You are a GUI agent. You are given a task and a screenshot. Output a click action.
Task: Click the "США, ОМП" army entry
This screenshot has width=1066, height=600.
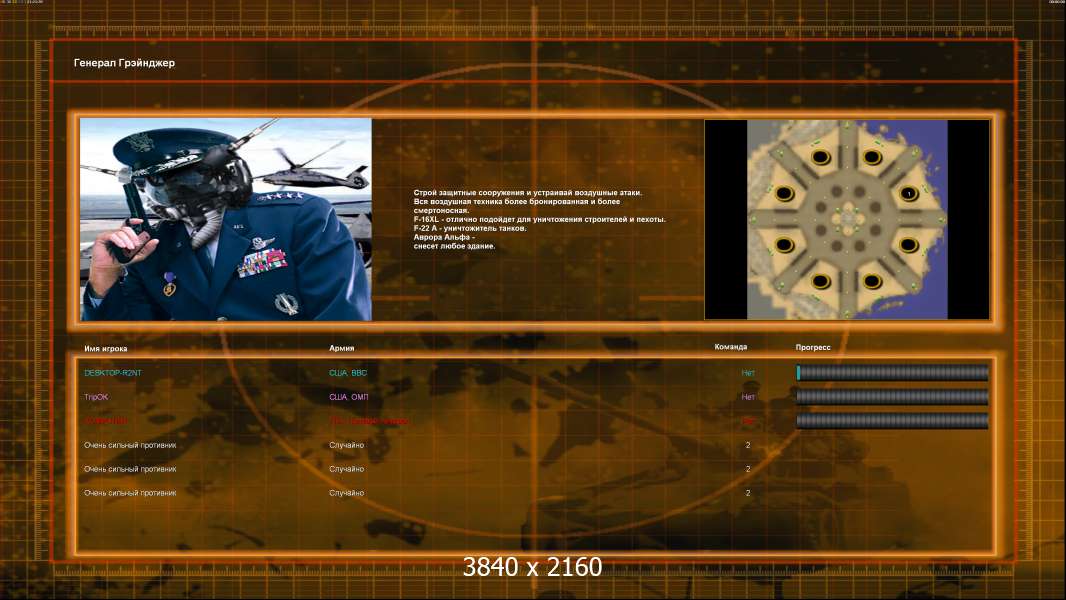pyautogui.click(x=349, y=397)
